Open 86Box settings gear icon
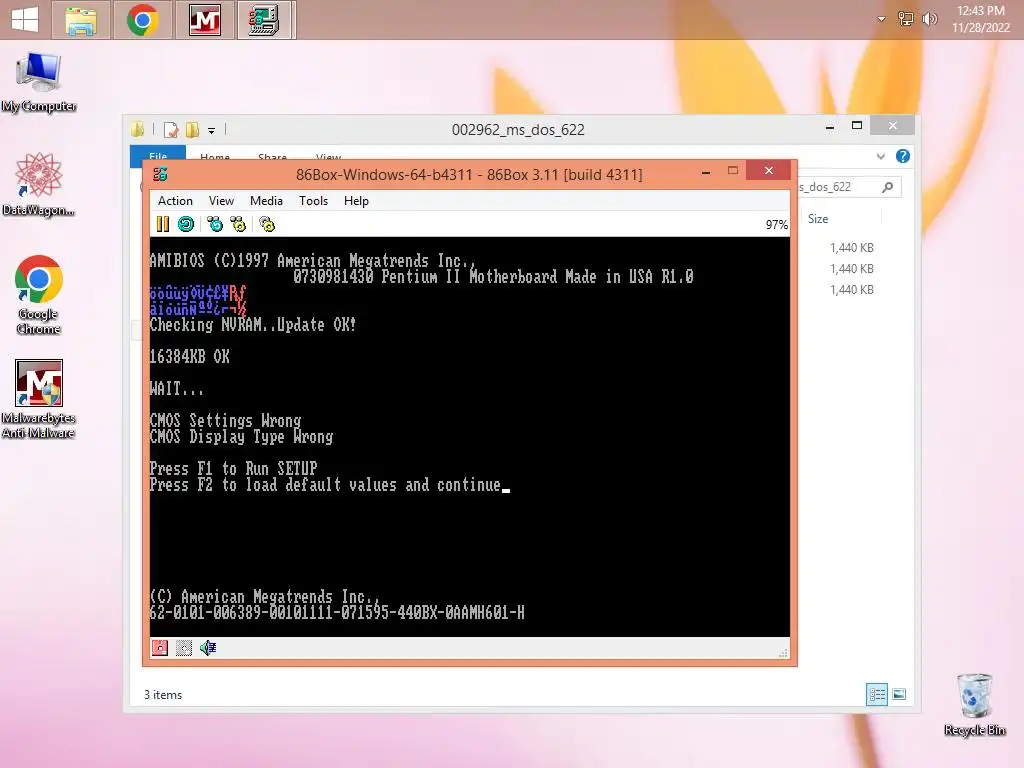 (x=267, y=225)
